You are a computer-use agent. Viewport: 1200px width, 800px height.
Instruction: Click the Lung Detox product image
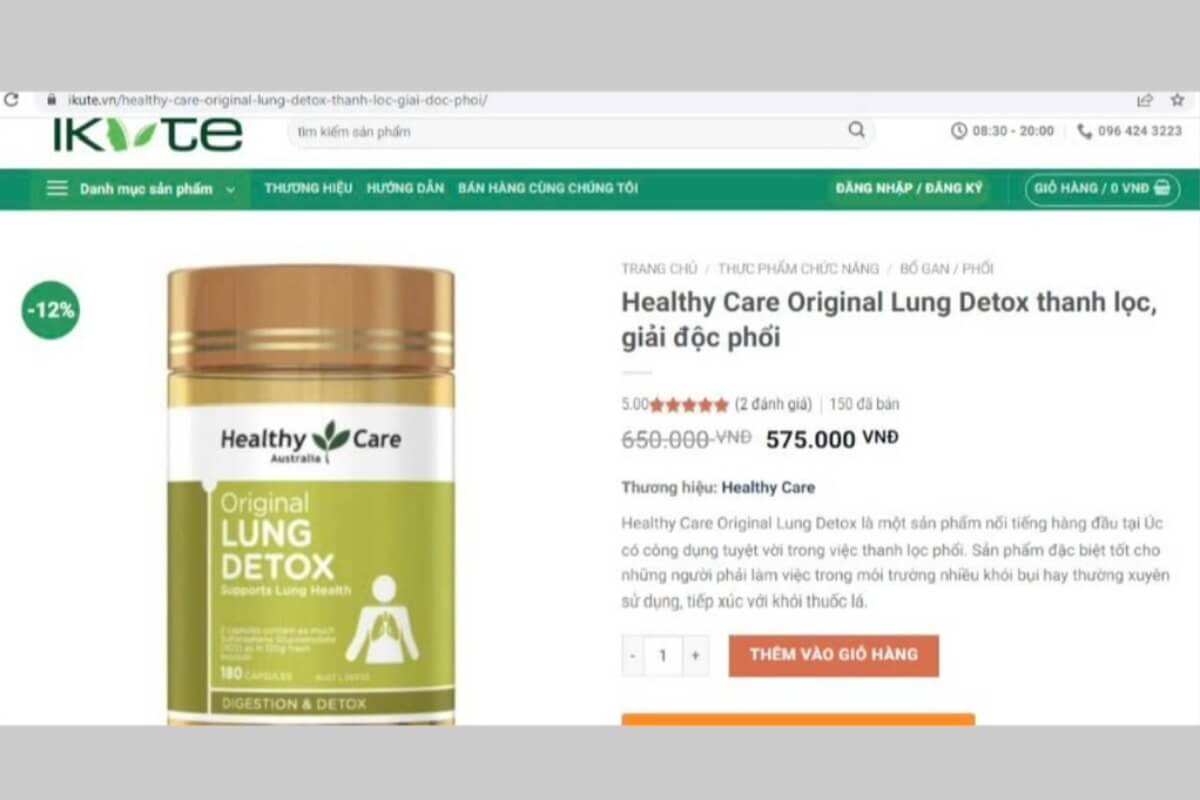click(311, 495)
